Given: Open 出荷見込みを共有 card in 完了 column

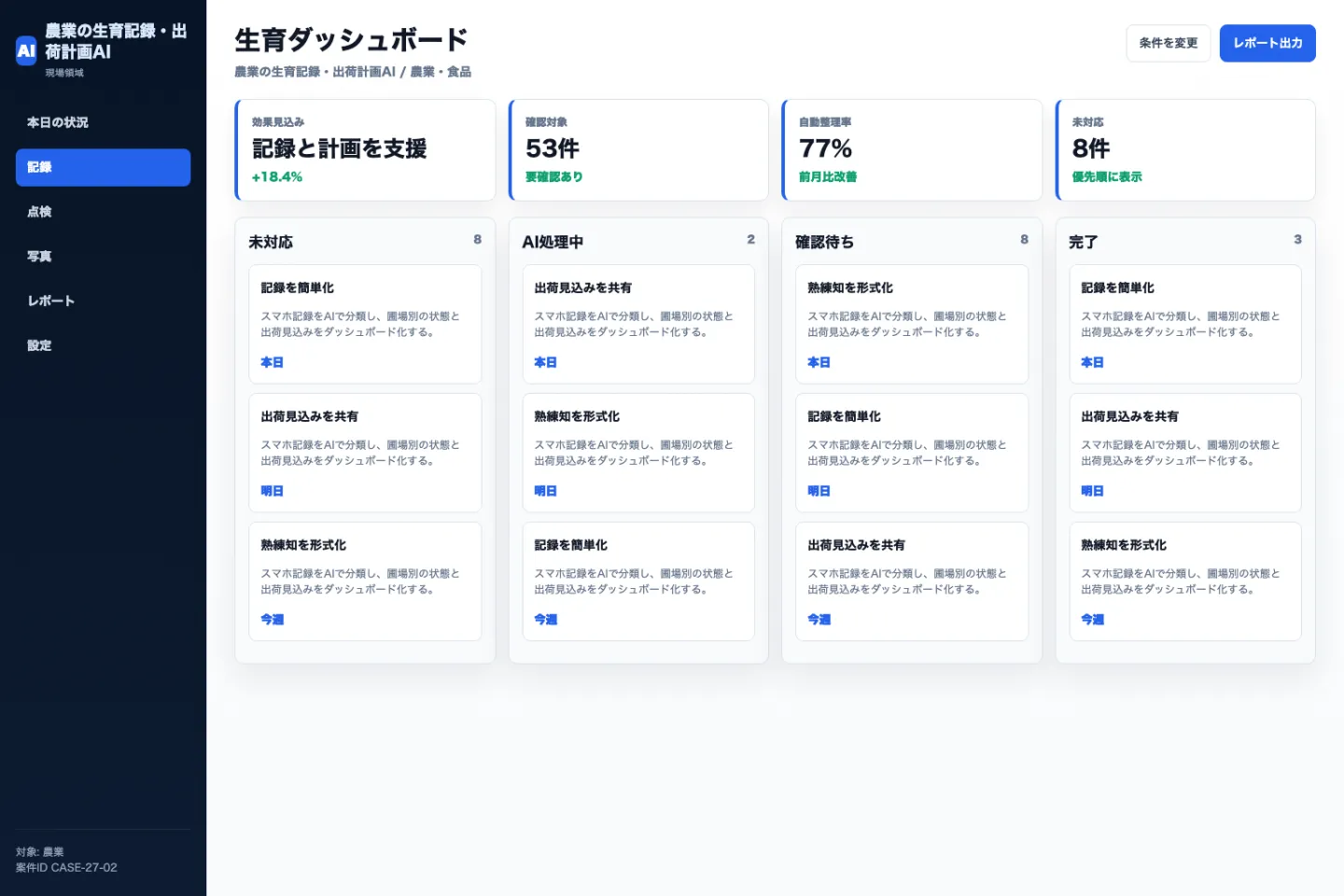Looking at the screenshot, I should (1185, 453).
